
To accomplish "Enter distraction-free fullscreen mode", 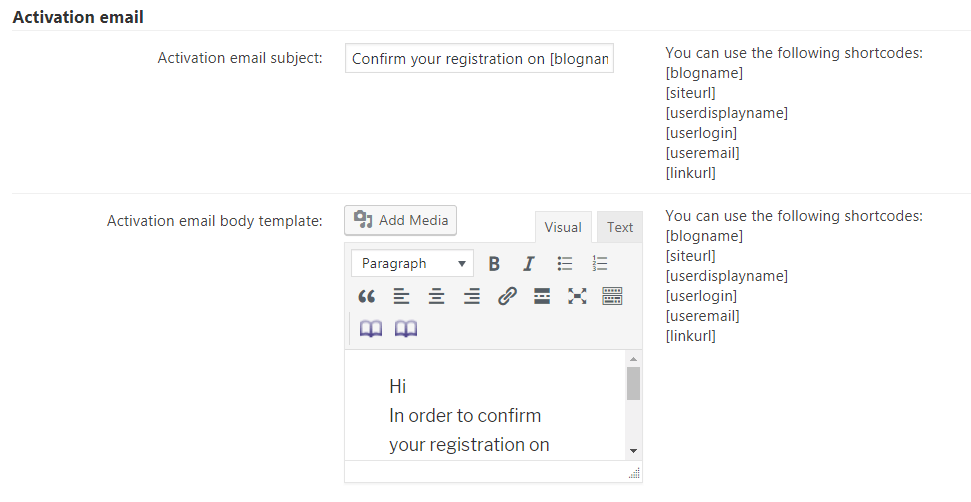I will click(577, 296).
